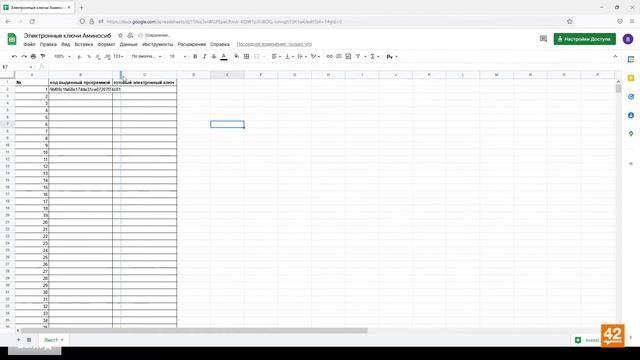Open the borders menu
The width and height of the screenshot is (640, 360).
(x=247, y=56)
